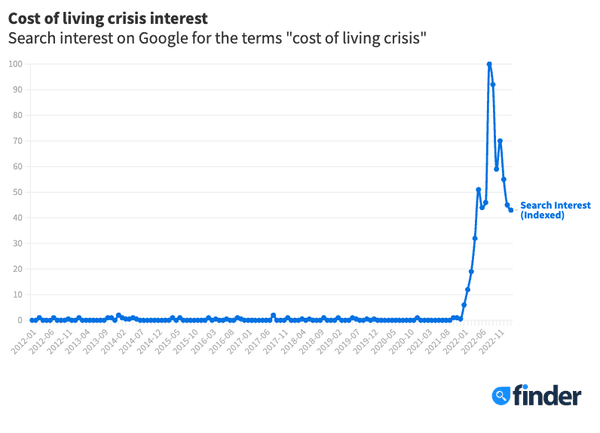Click the secondary peak data point near 70

point(500,141)
